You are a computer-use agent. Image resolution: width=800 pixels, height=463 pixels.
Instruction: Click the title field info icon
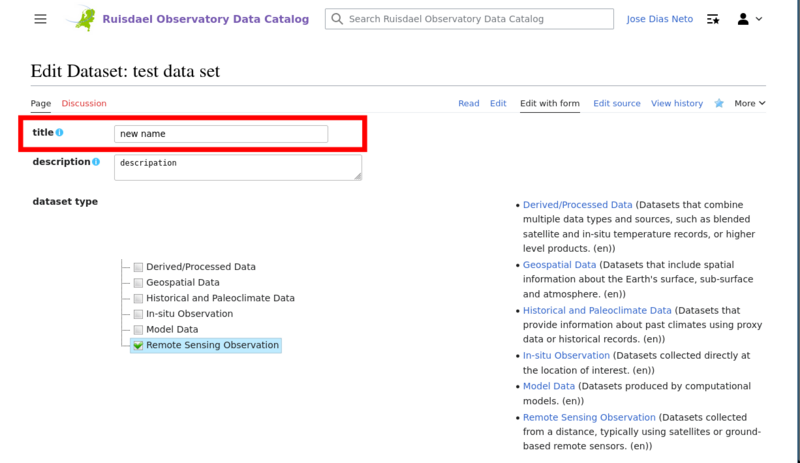coord(59,132)
